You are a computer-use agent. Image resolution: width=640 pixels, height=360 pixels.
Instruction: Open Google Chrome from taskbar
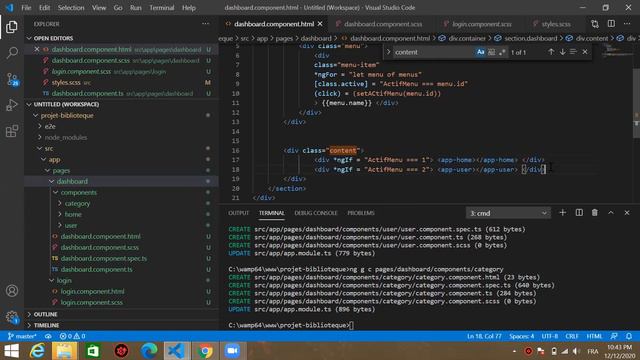205,351
